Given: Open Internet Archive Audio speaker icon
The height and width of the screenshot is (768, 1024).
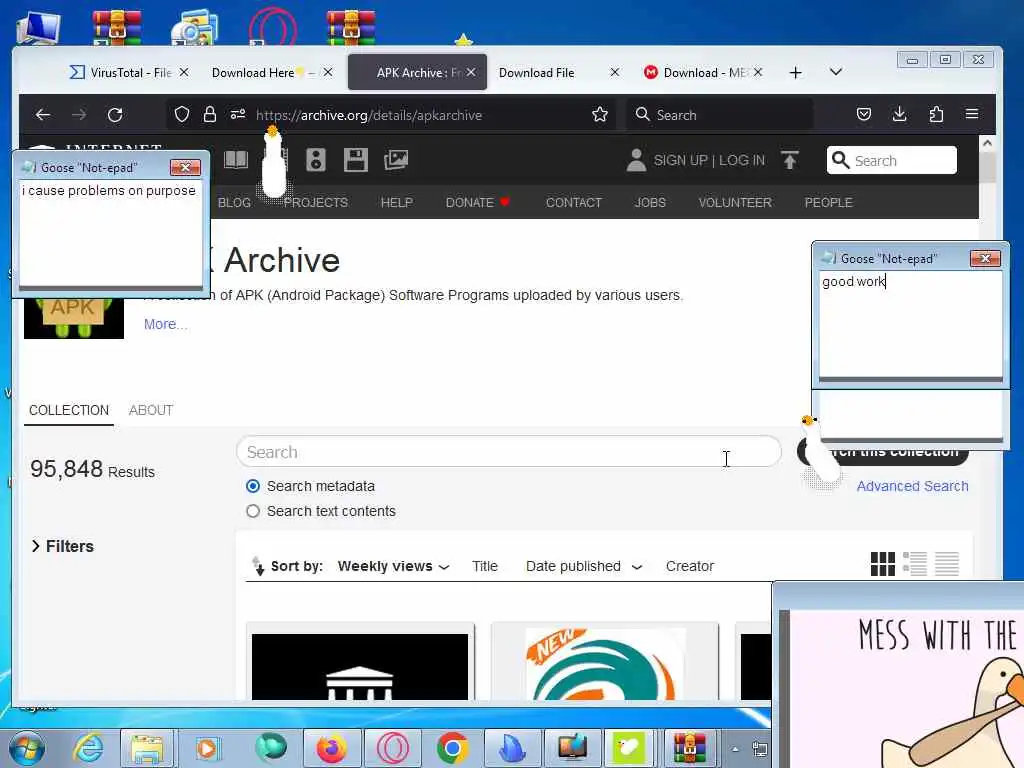Looking at the screenshot, I should tap(315, 159).
